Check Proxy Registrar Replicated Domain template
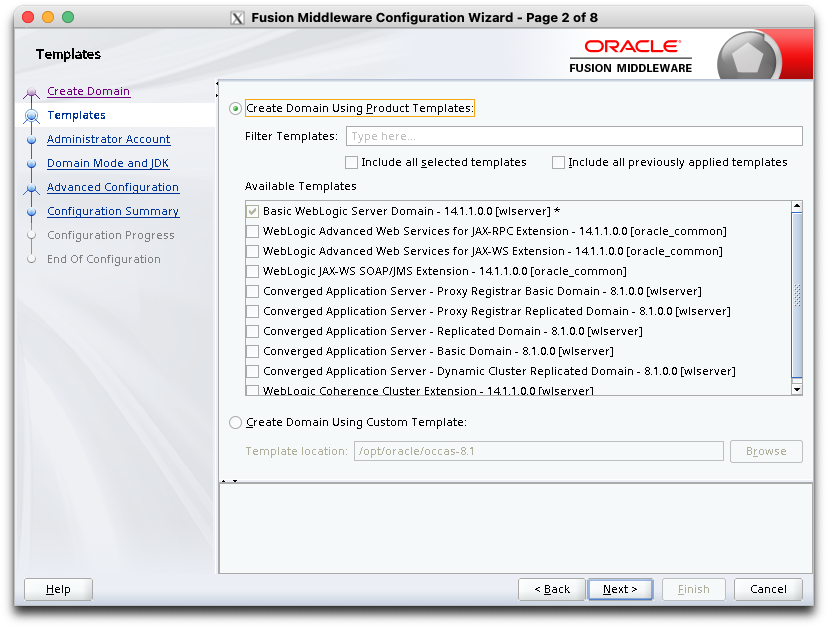The image size is (828, 628). 252,312
